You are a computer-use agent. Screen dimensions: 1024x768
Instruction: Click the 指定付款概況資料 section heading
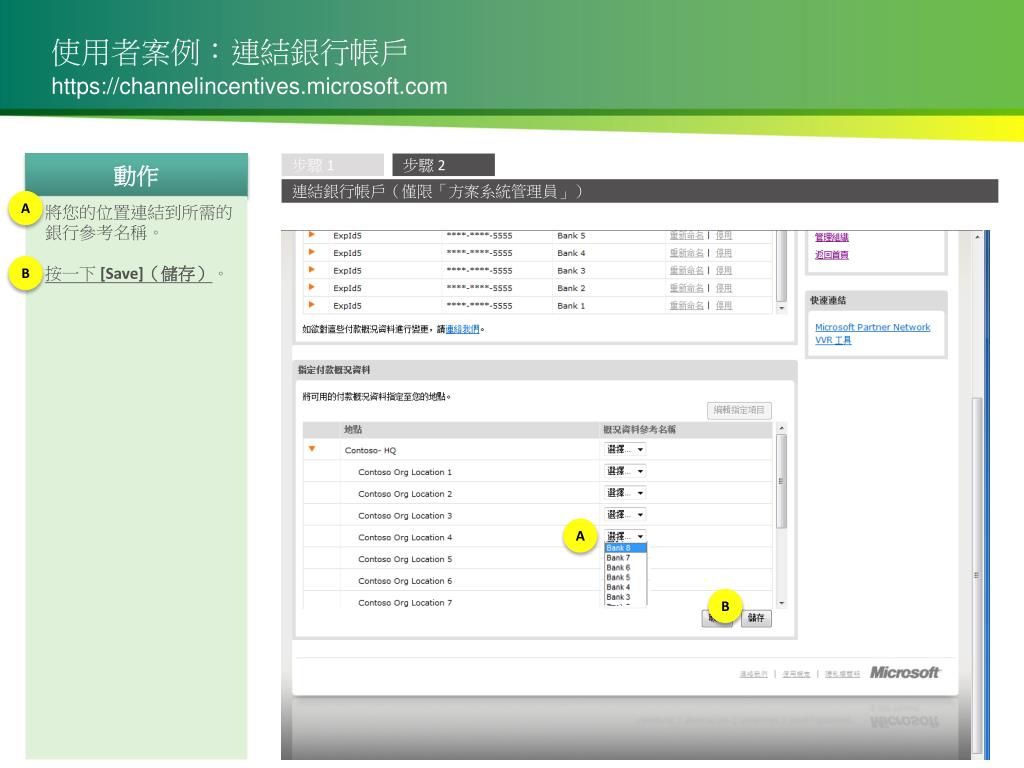pyautogui.click(x=334, y=370)
